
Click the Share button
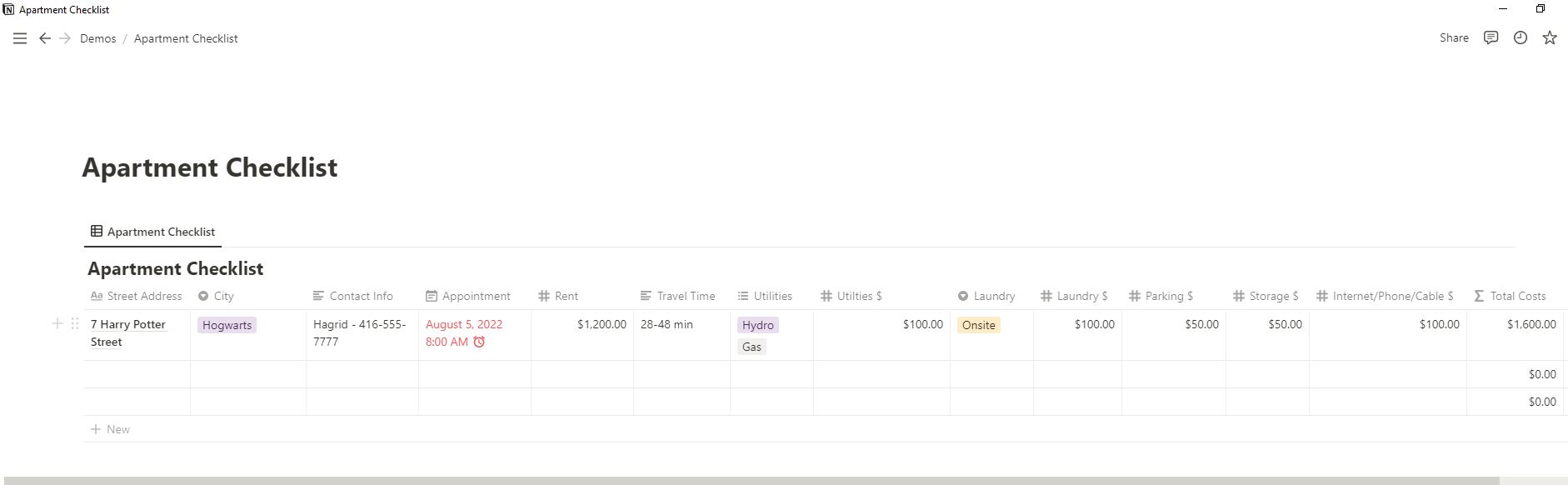[x=1453, y=37]
